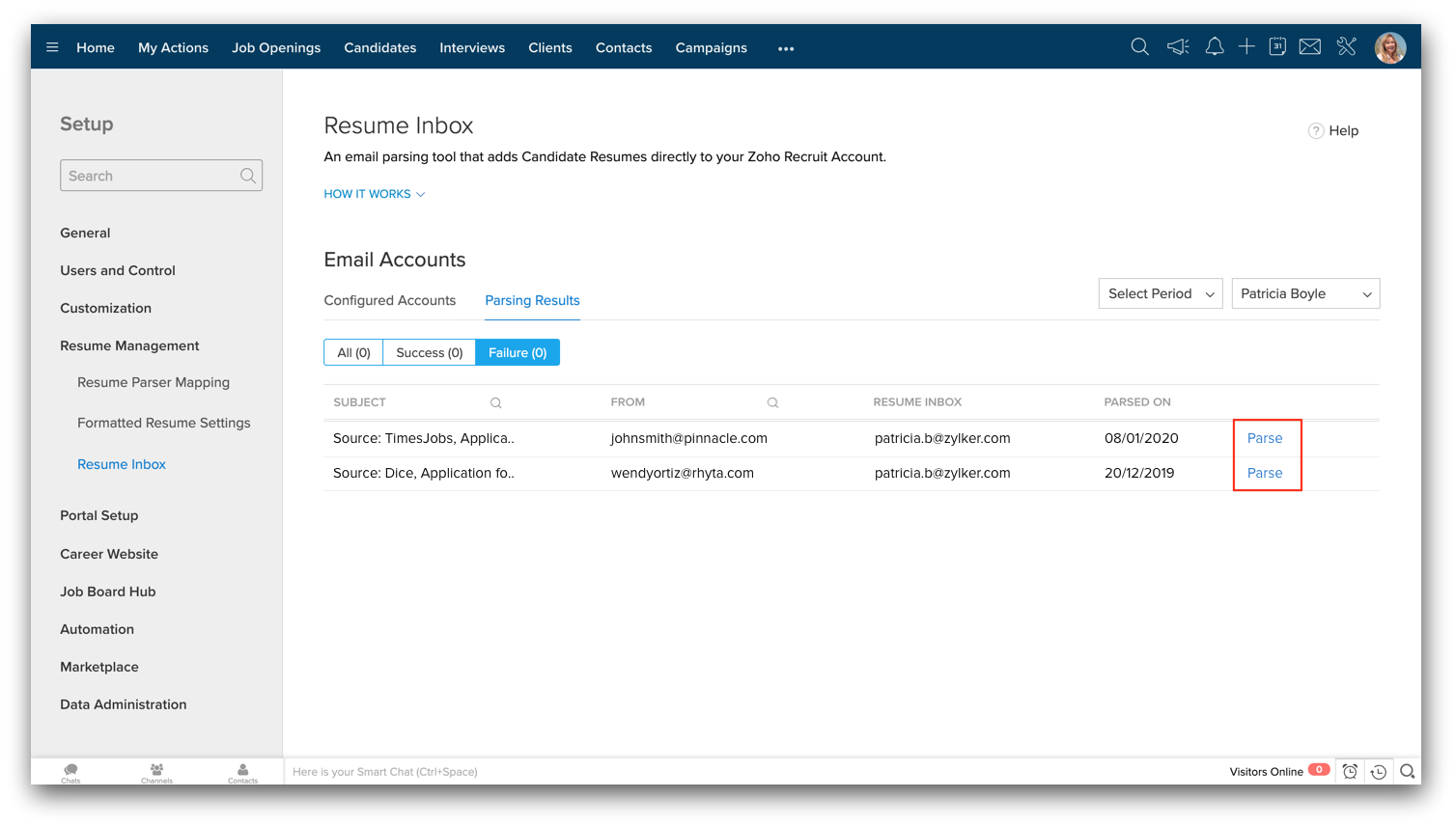Viewport: 1456px width, 826px height.
Task: Open Job Openings module
Action: 276,47
